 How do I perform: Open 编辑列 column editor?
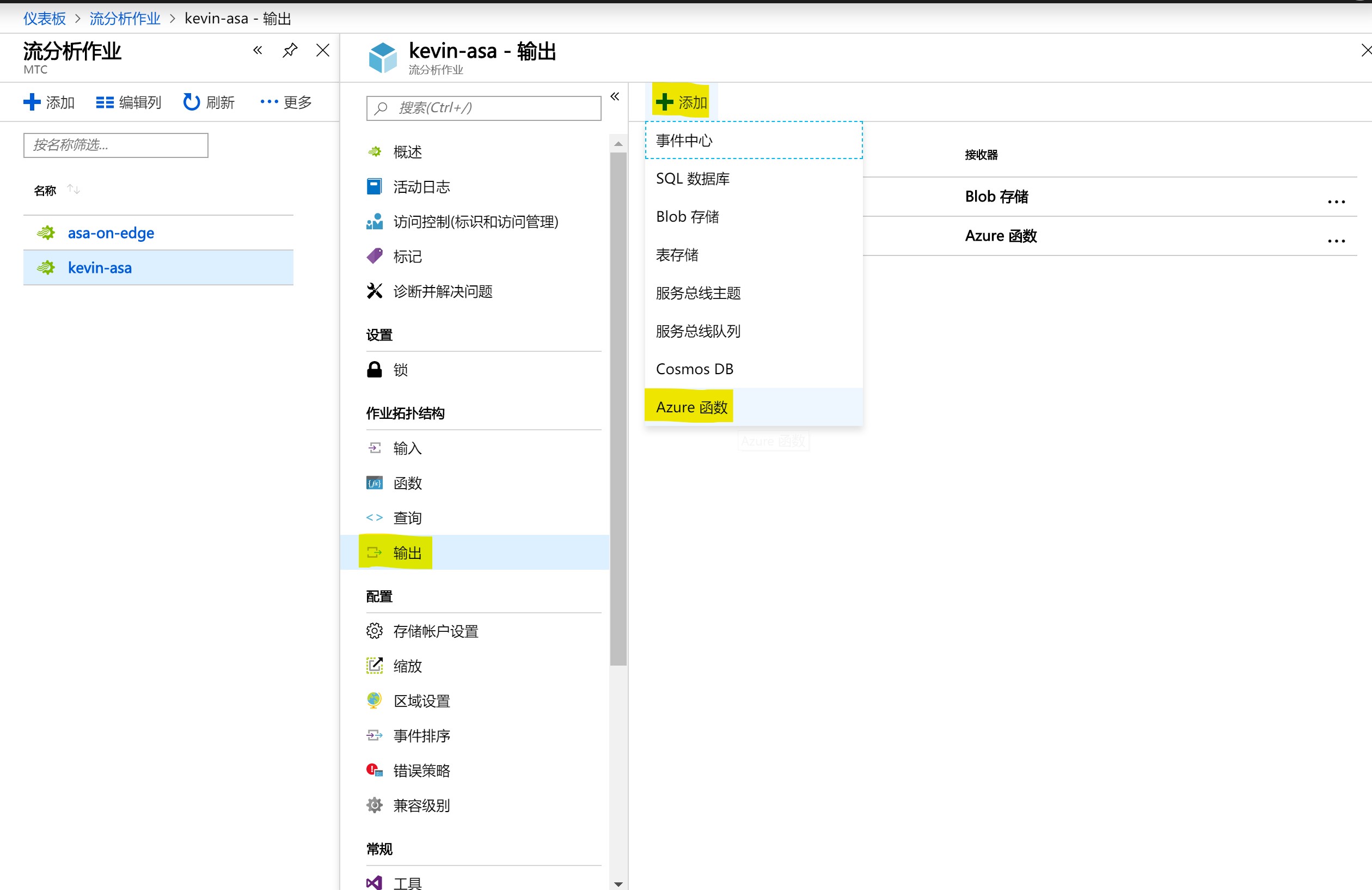[x=128, y=102]
